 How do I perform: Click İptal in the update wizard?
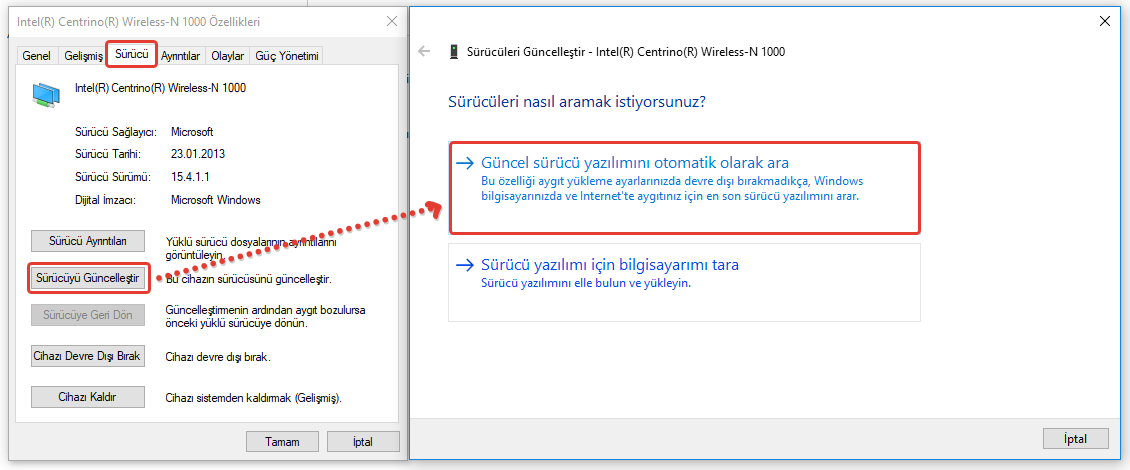[x=1075, y=439]
